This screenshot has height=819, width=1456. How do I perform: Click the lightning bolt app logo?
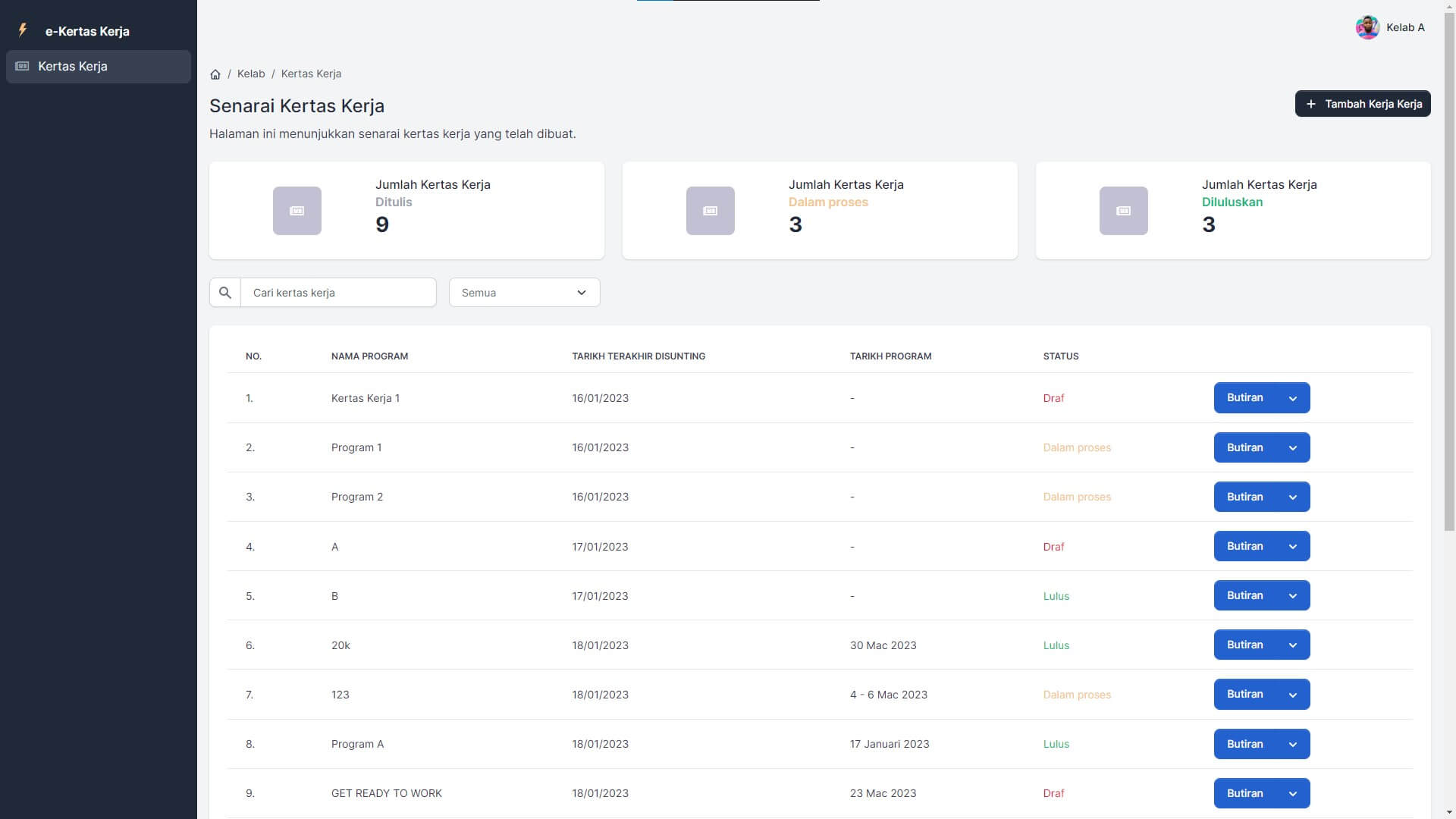(x=23, y=30)
